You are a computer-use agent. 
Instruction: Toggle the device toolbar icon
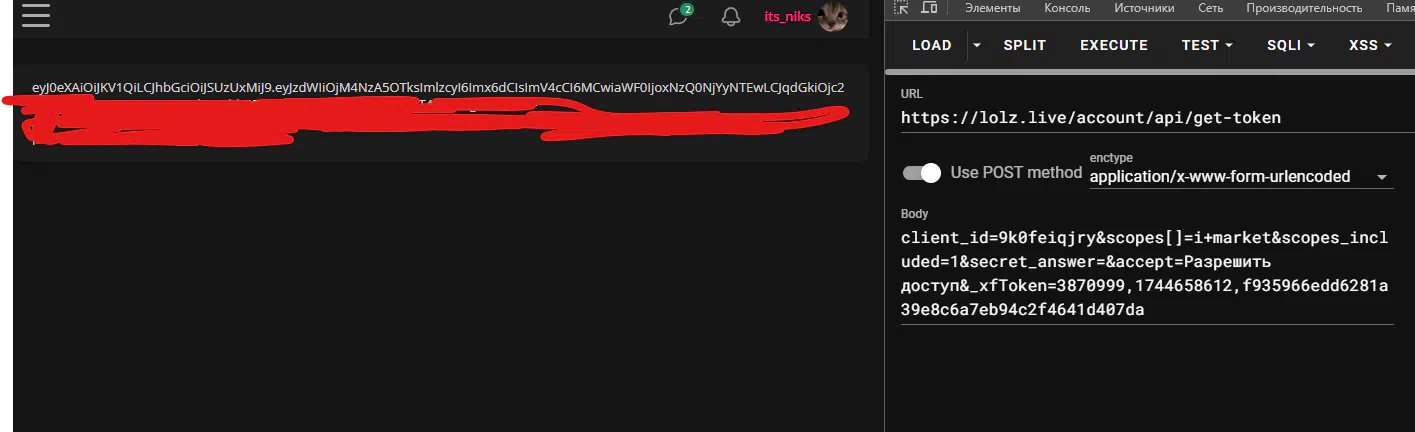[x=929, y=8]
